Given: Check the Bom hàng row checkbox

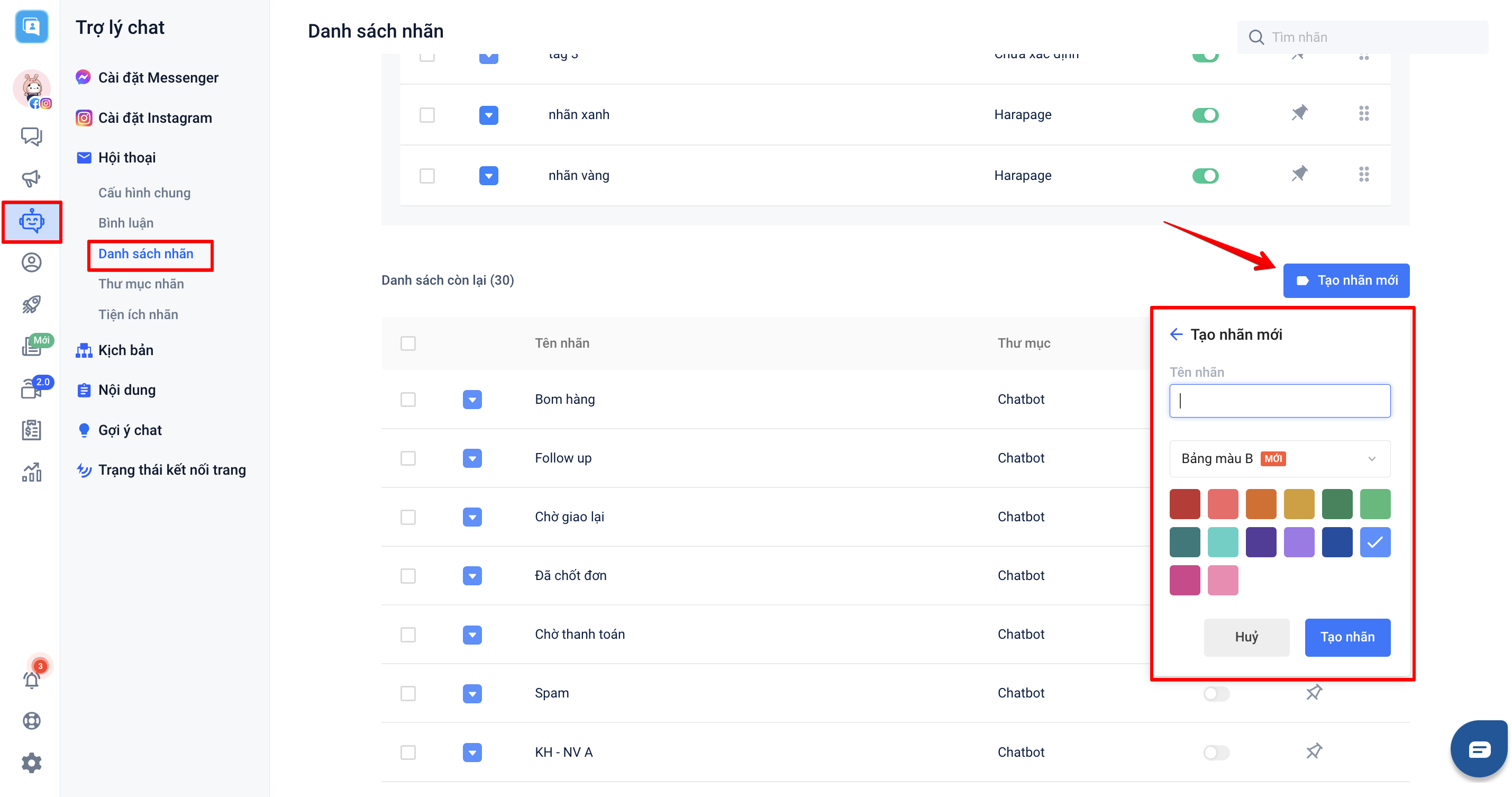Looking at the screenshot, I should pos(408,400).
